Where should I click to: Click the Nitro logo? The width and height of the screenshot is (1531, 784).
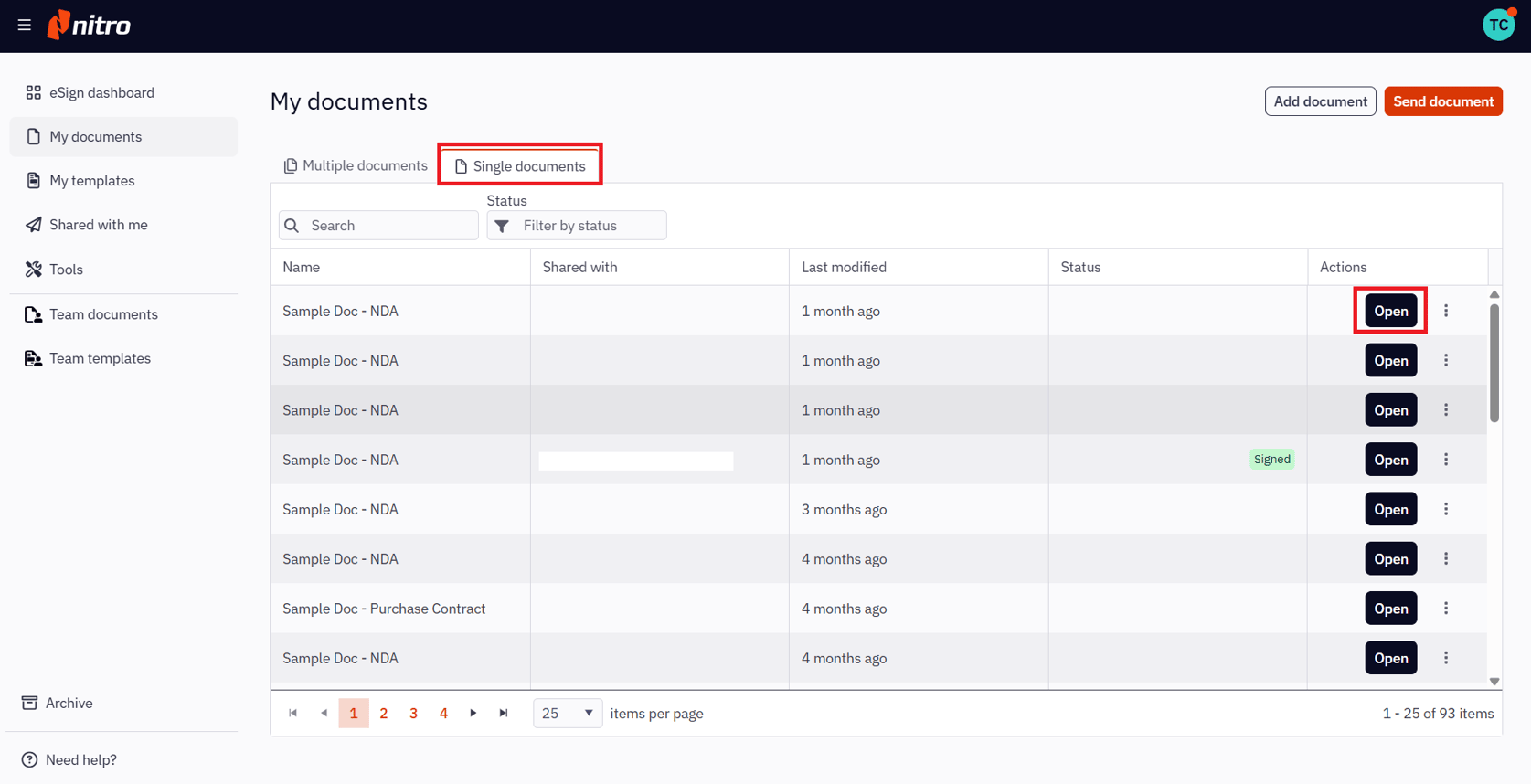(x=89, y=25)
